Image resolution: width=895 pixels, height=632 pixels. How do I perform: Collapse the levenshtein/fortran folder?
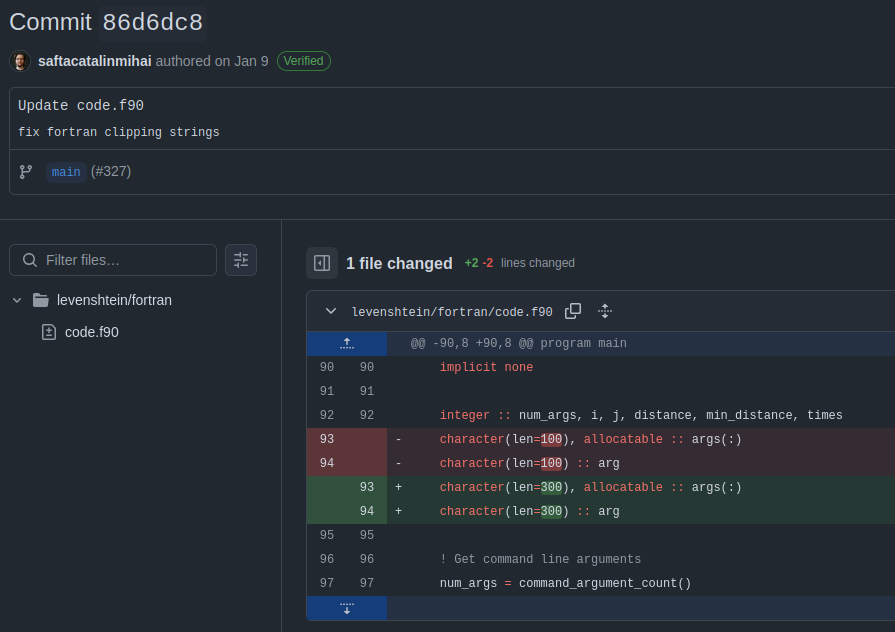click(x=17, y=300)
